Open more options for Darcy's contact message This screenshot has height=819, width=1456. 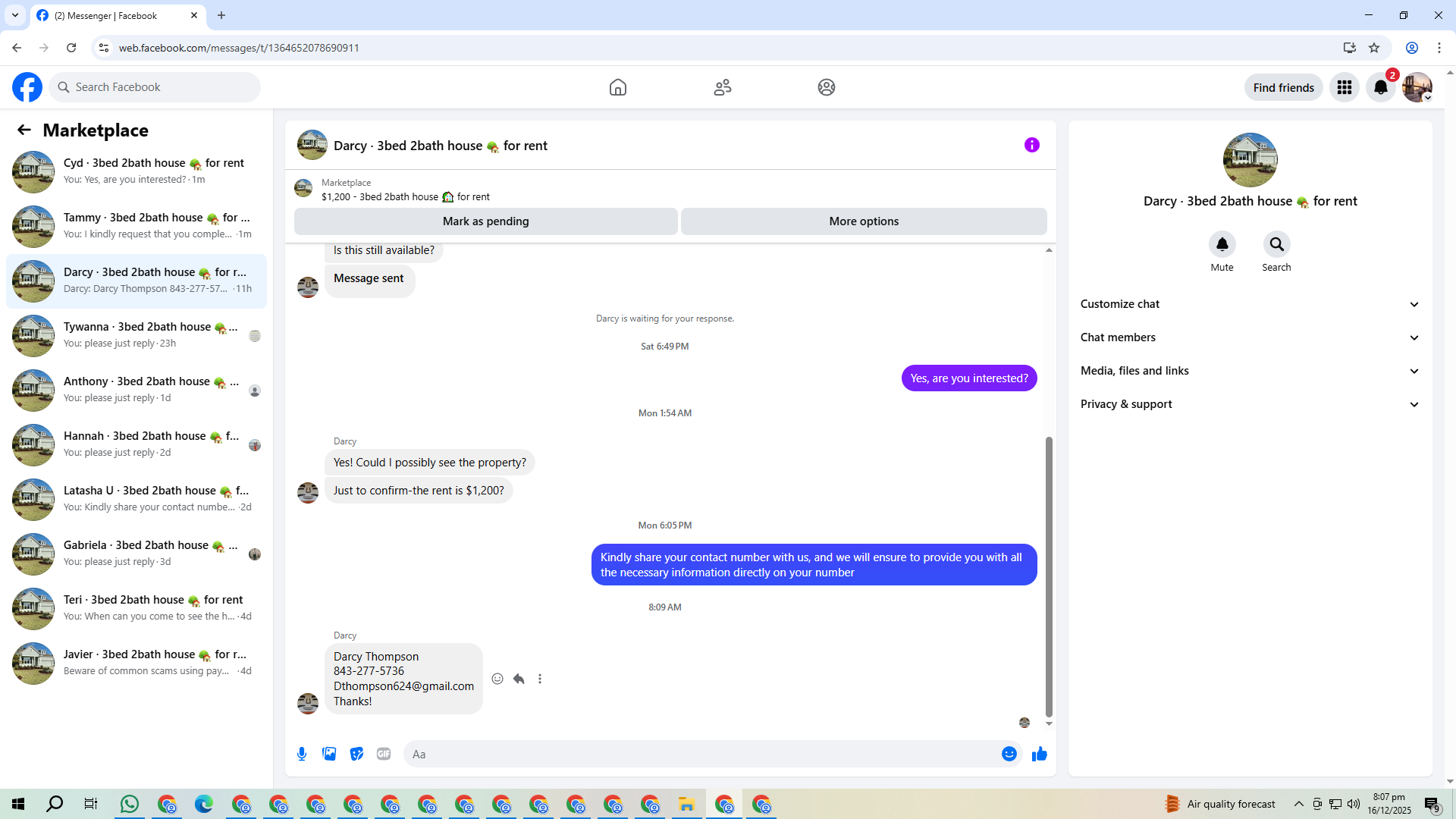pos(540,679)
